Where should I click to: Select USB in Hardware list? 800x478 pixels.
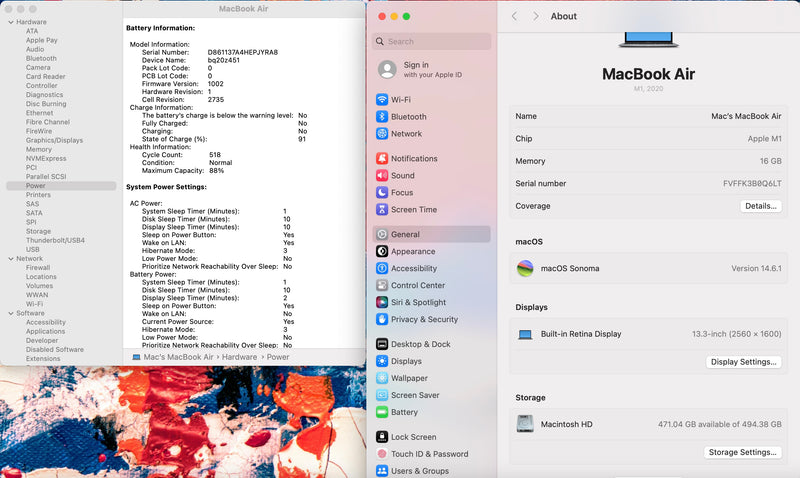click(33, 249)
